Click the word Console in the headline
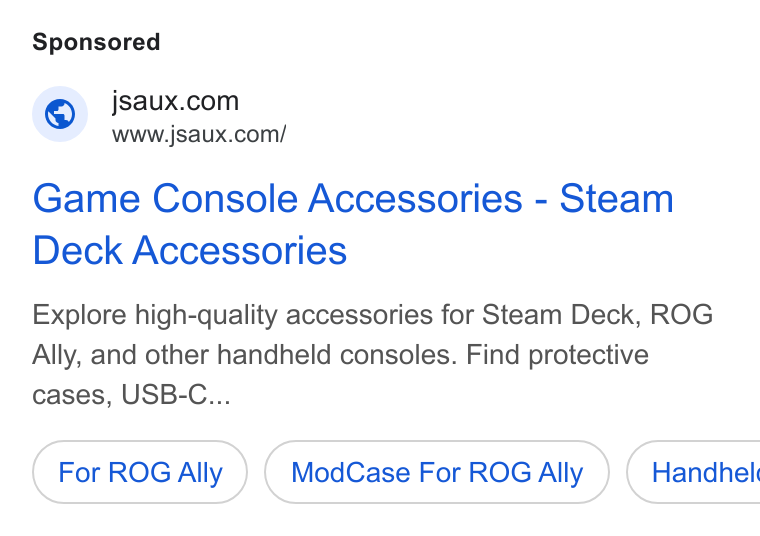The width and height of the screenshot is (760, 536). 225,198
